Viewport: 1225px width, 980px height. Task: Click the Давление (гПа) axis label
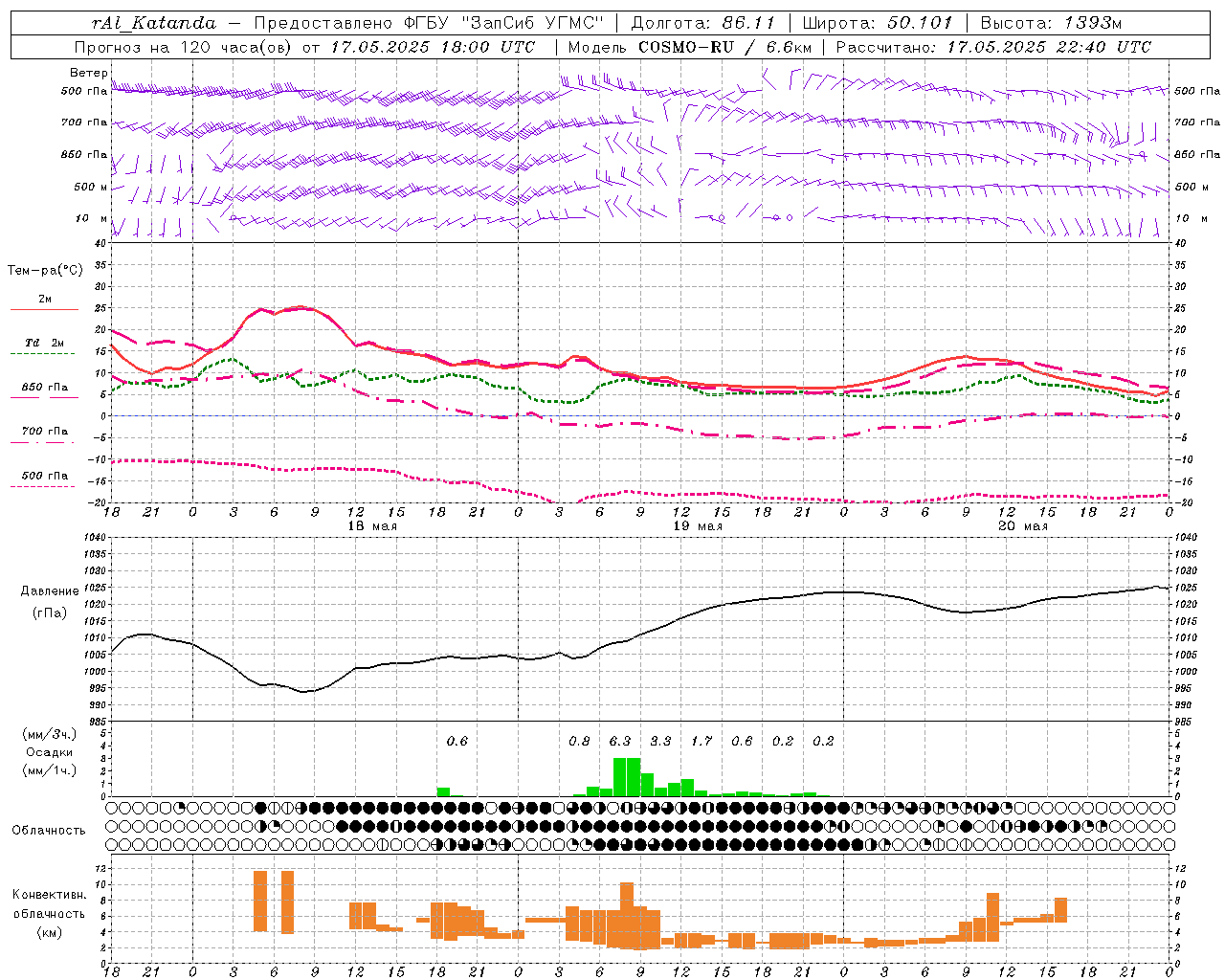coord(50,602)
